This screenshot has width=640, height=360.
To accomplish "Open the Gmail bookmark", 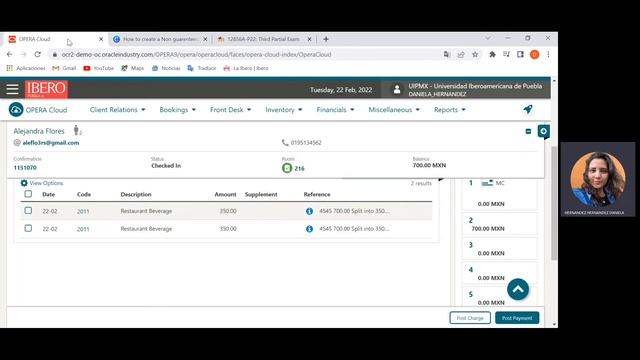I will (x=64, y=68).
